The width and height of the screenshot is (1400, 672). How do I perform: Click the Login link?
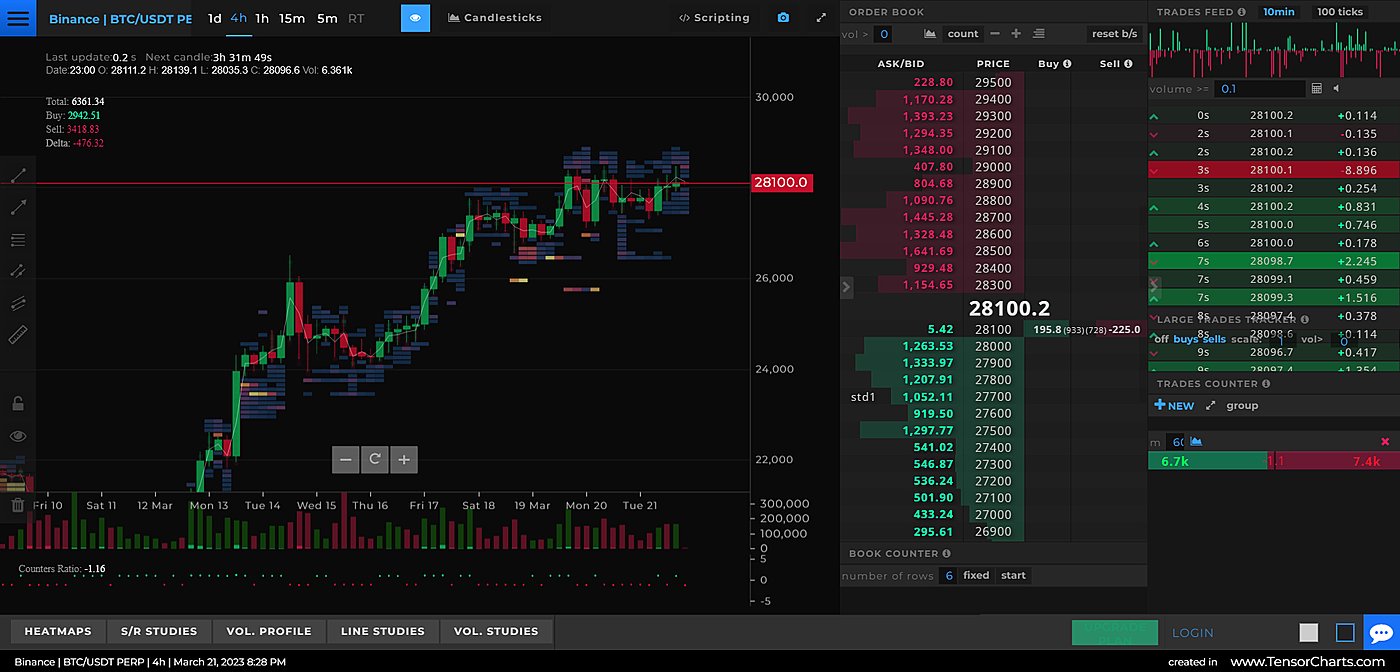point(1192,633)
